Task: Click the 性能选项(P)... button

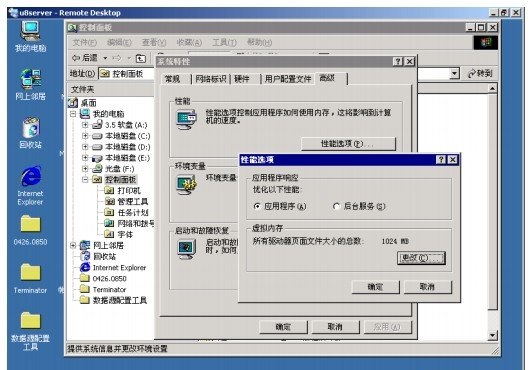Action: [348, 144]
